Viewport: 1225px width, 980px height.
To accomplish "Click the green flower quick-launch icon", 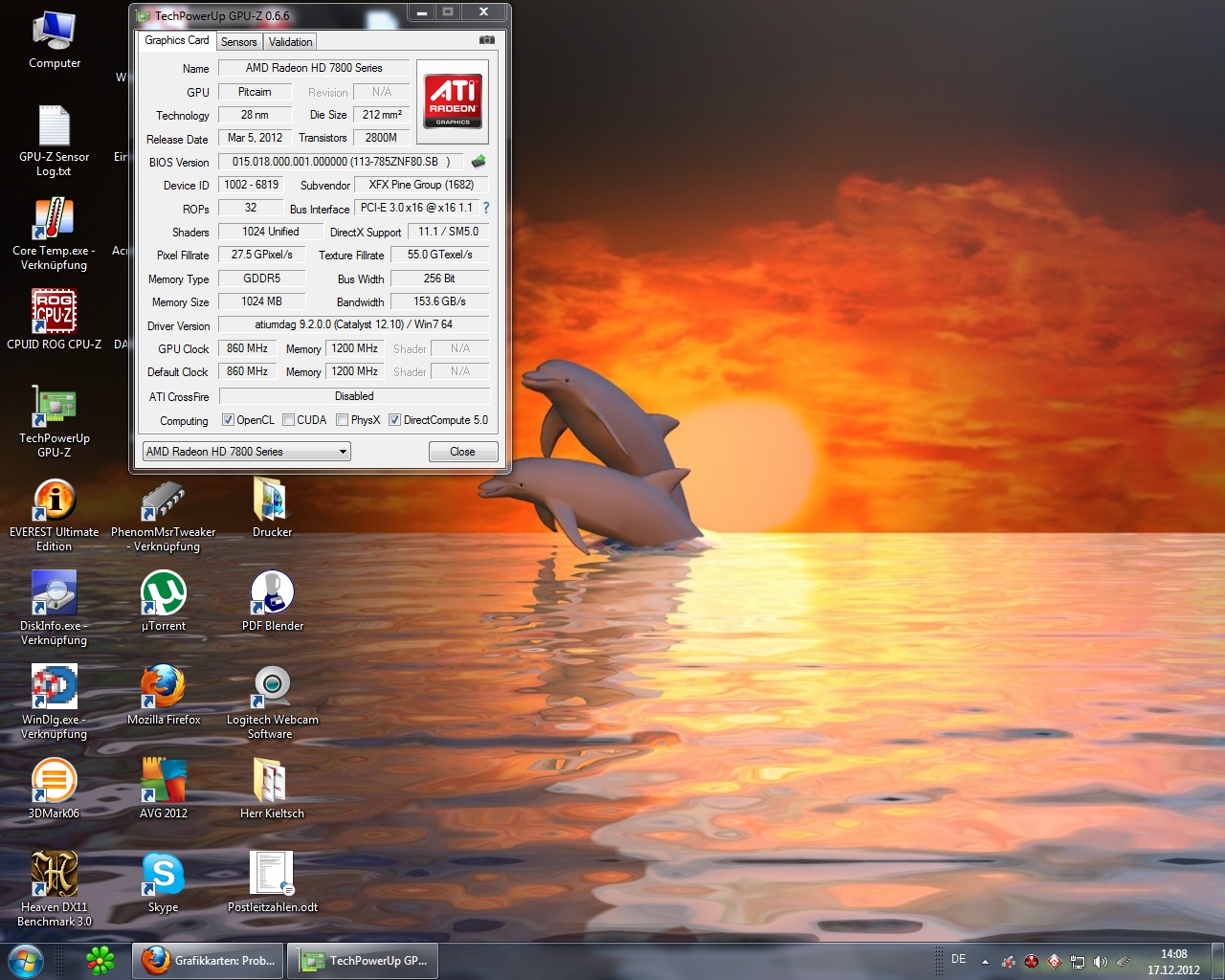I will [100, 960].
